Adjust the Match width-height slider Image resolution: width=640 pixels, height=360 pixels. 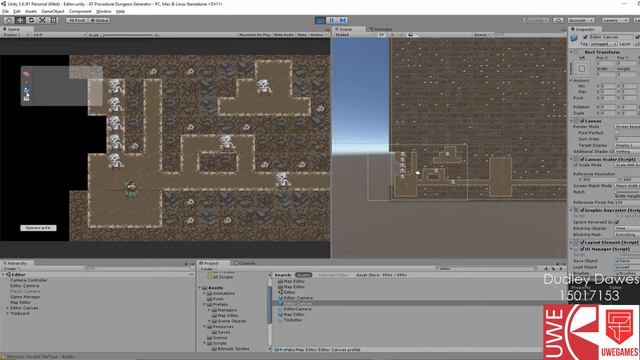(628, 192)
